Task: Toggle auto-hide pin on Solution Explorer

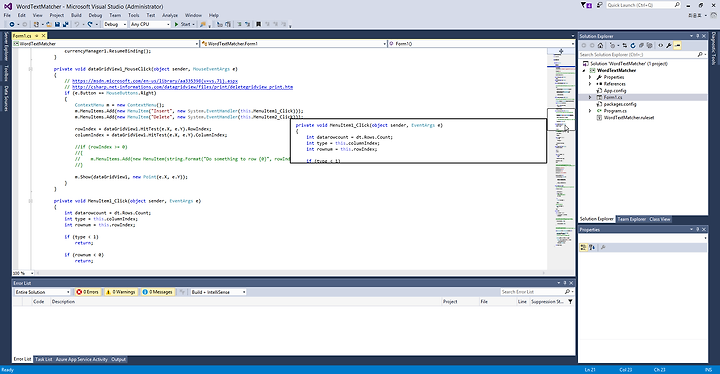Action: (698, 36)
